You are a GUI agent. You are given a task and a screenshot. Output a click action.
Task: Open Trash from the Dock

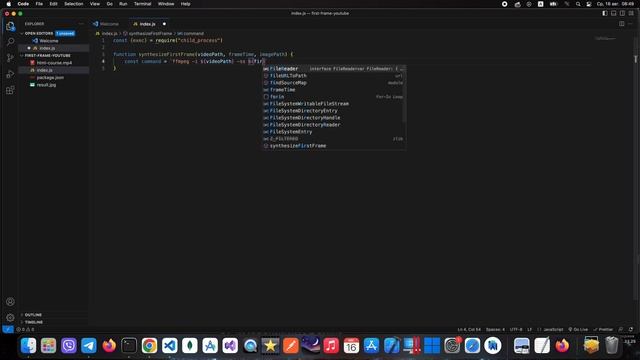[x=611, y=345]
